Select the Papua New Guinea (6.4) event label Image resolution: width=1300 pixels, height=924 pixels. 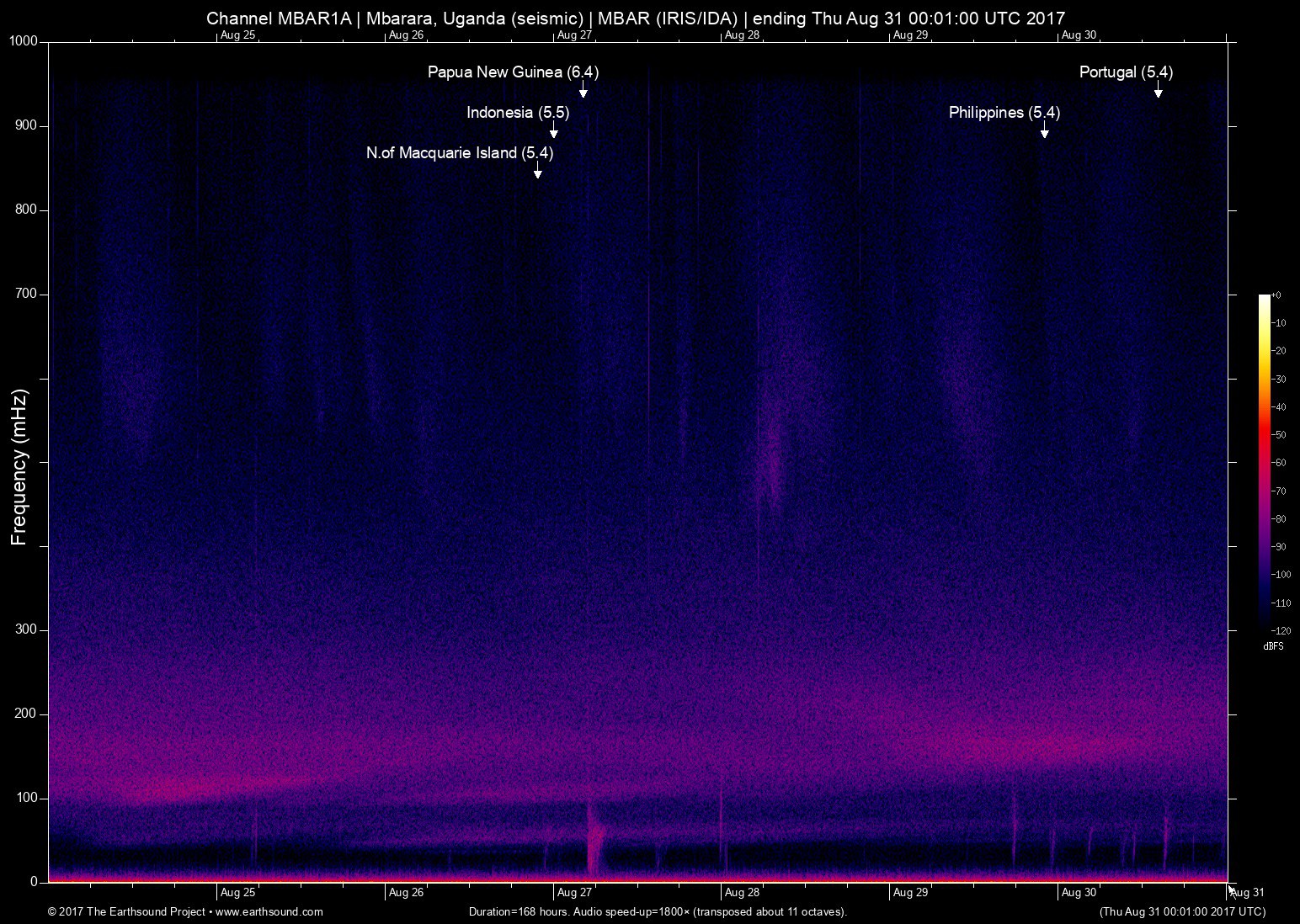pos(513,72)
